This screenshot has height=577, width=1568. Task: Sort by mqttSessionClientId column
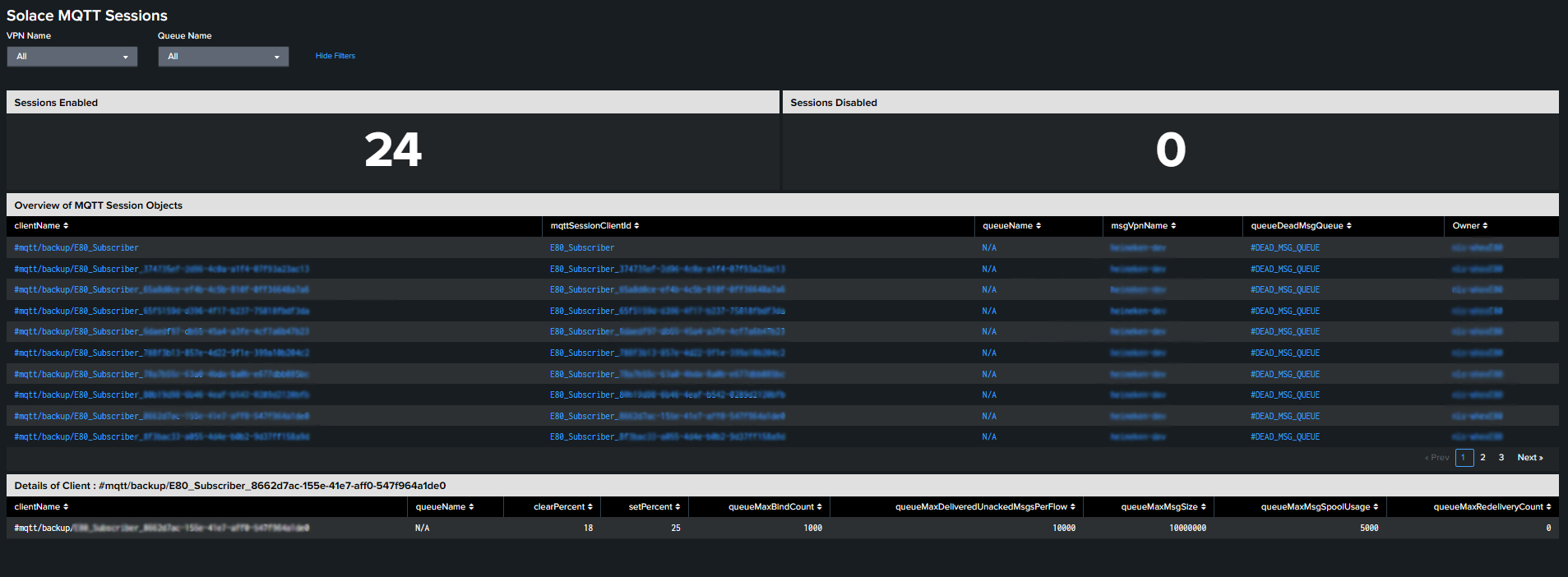(594, 226)
